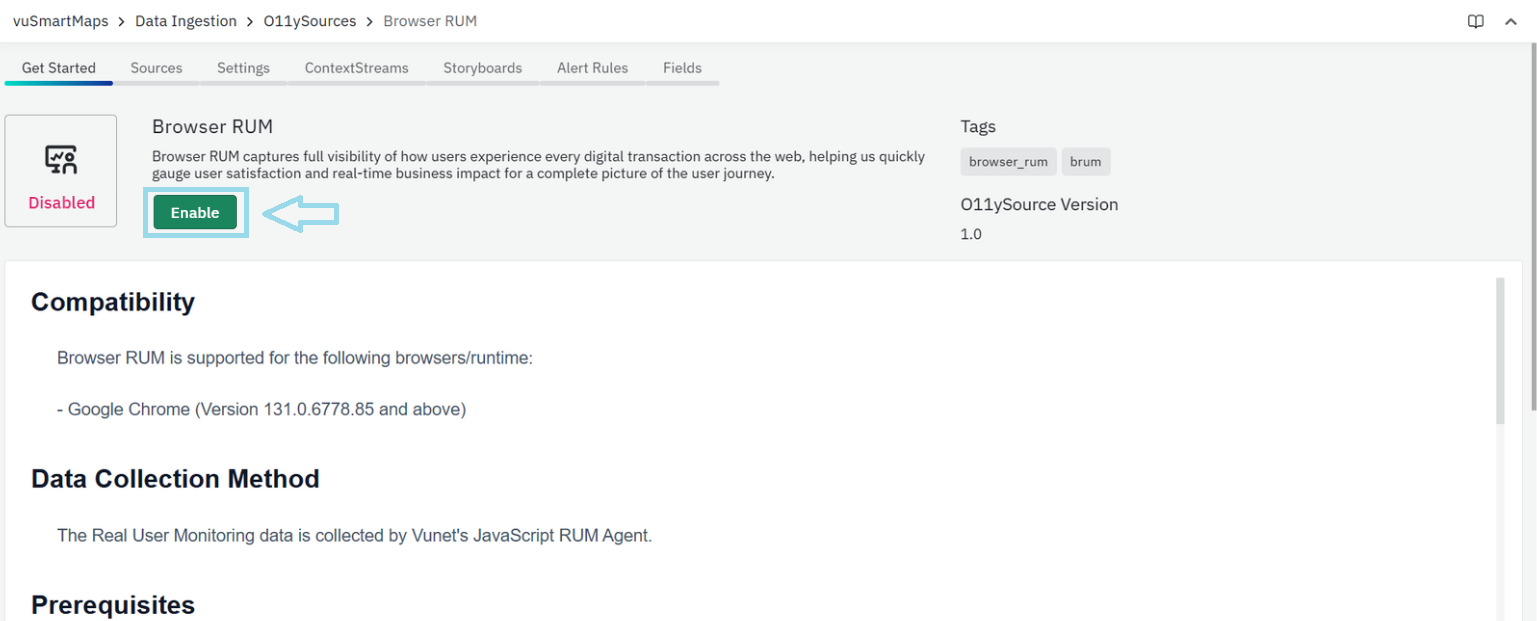Screen dimensions: 1537x621
Task: Select the Get Started tab
Action: click(x=59, y=68)
